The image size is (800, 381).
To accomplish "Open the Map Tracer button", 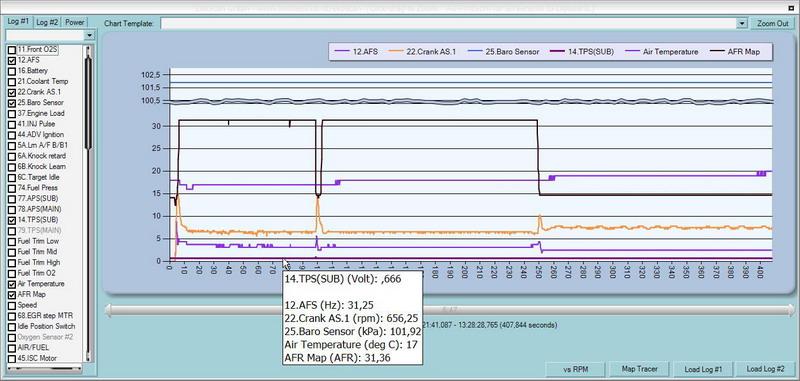I will pos(639,369).
